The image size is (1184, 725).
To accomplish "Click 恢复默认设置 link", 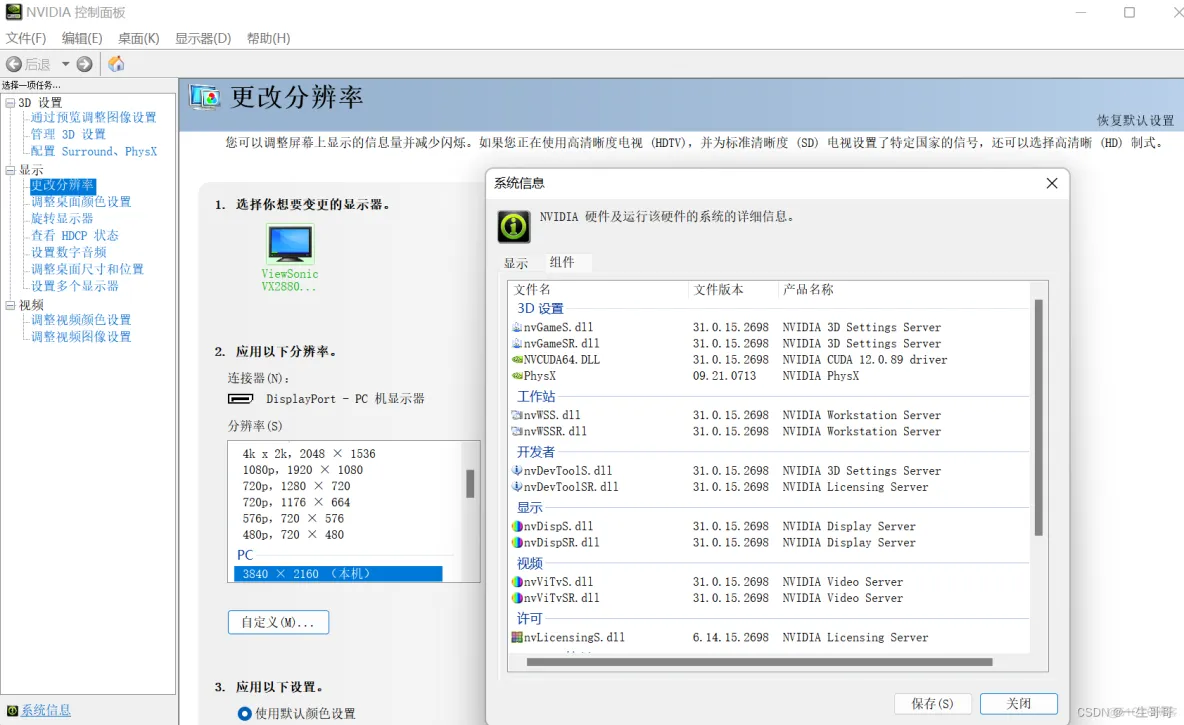I will click(1135, 120).
